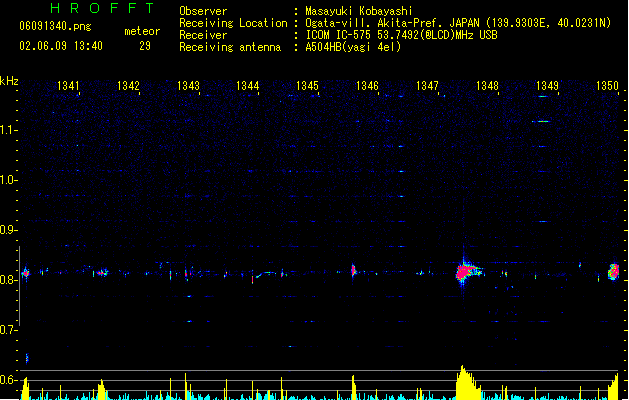
Task: Click the 1343 time axis marker
Action: [x=188, y=85]
